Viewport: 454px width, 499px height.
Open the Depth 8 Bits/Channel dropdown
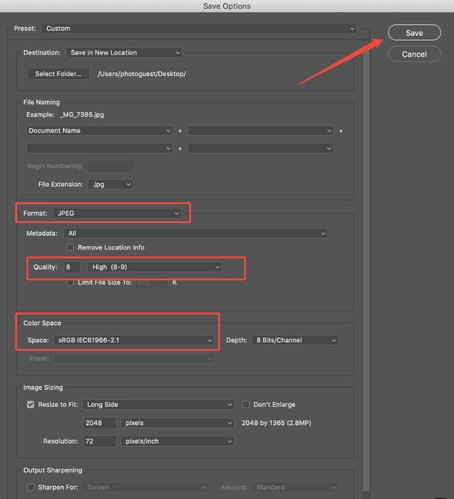(x=295, y=340)
